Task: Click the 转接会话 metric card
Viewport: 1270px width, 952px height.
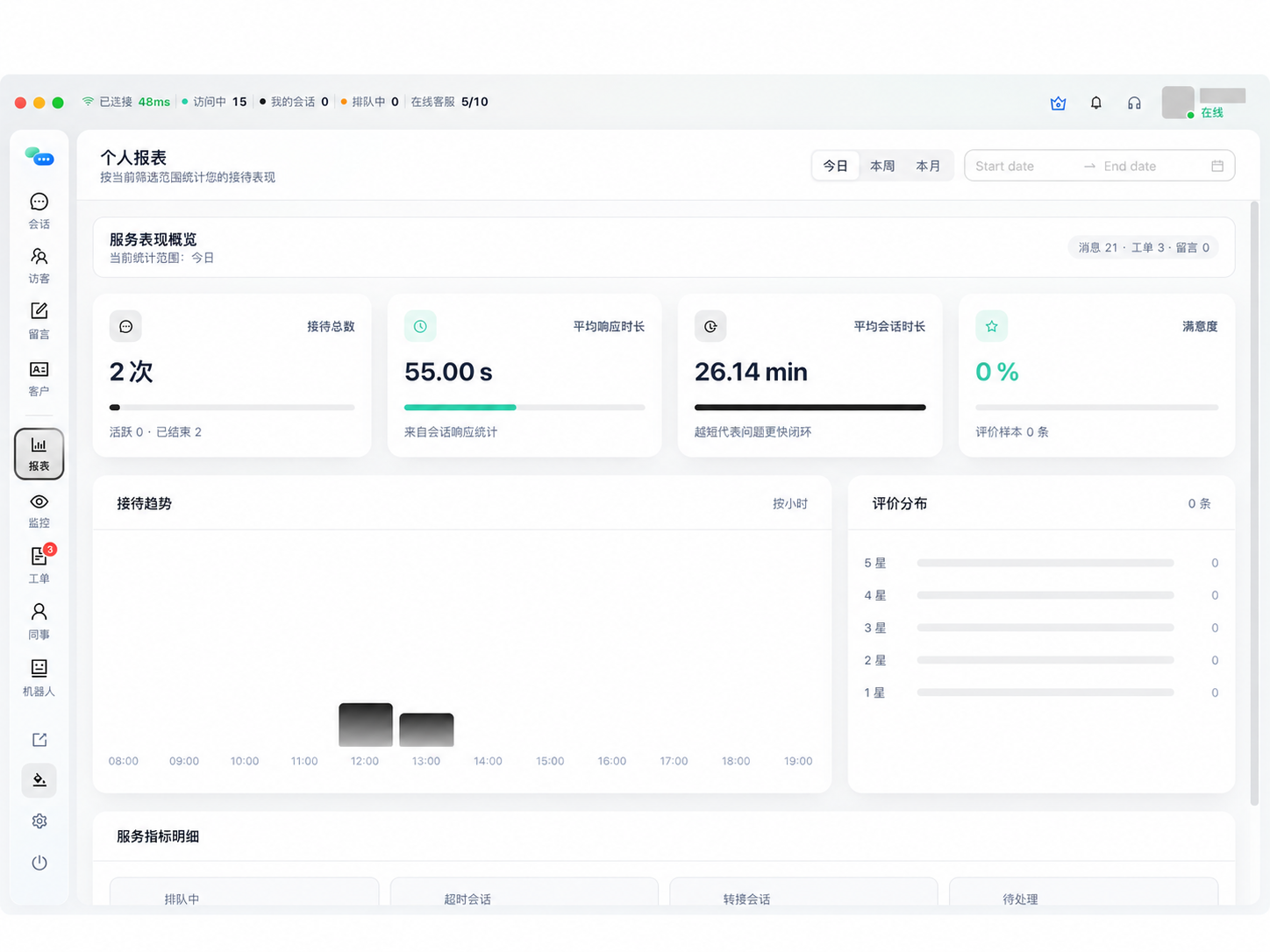Action: 804,892
